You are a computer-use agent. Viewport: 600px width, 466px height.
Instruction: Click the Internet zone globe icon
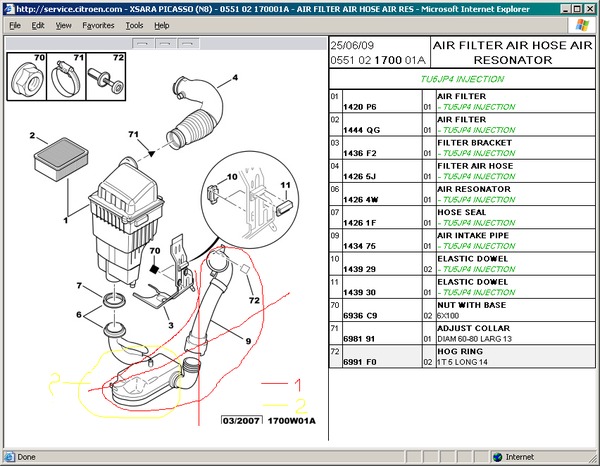click(x=497, y=457)
